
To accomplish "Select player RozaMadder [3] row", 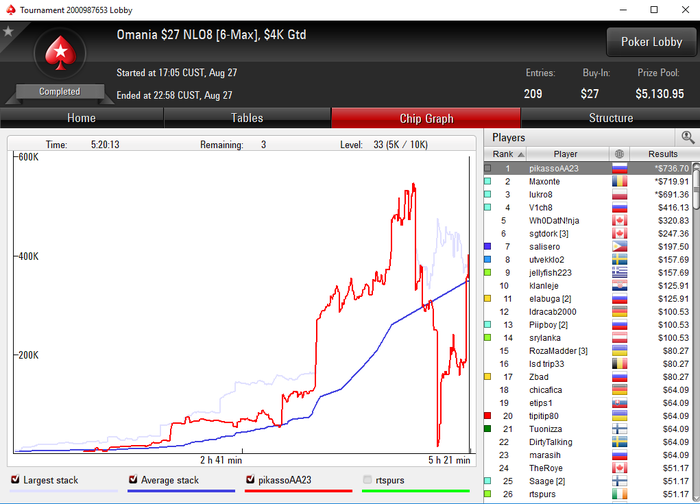I will point(588,351).
